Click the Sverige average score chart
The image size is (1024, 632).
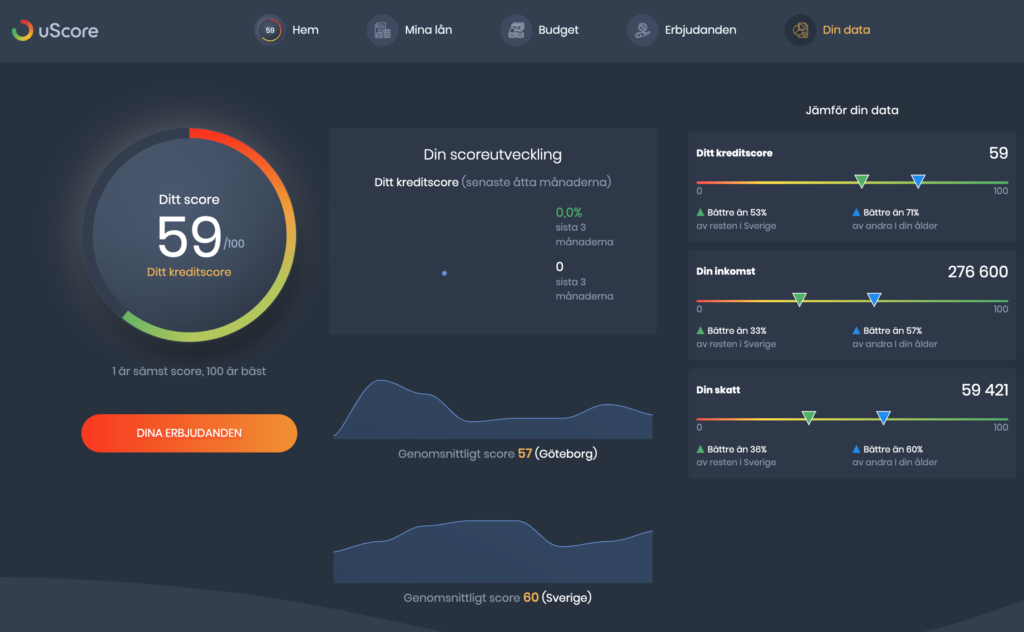pos(492,551)
